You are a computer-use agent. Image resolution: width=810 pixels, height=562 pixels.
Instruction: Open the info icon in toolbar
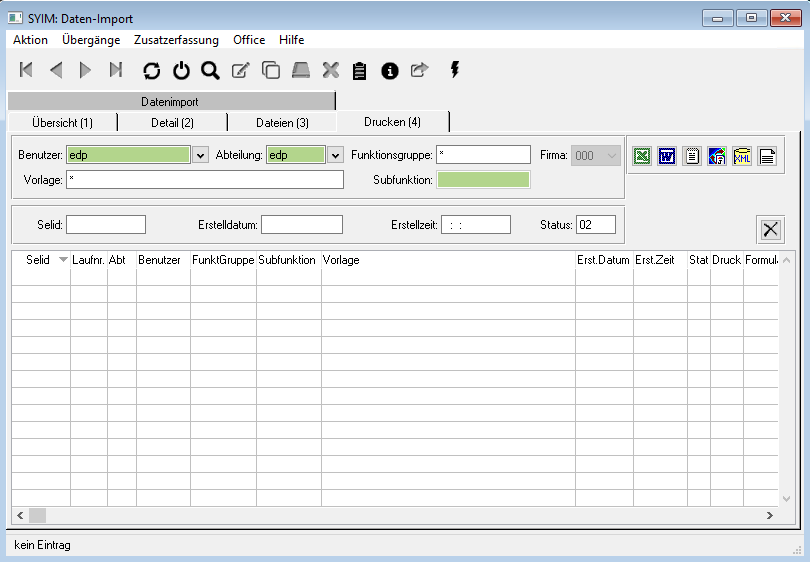point(390,70)
